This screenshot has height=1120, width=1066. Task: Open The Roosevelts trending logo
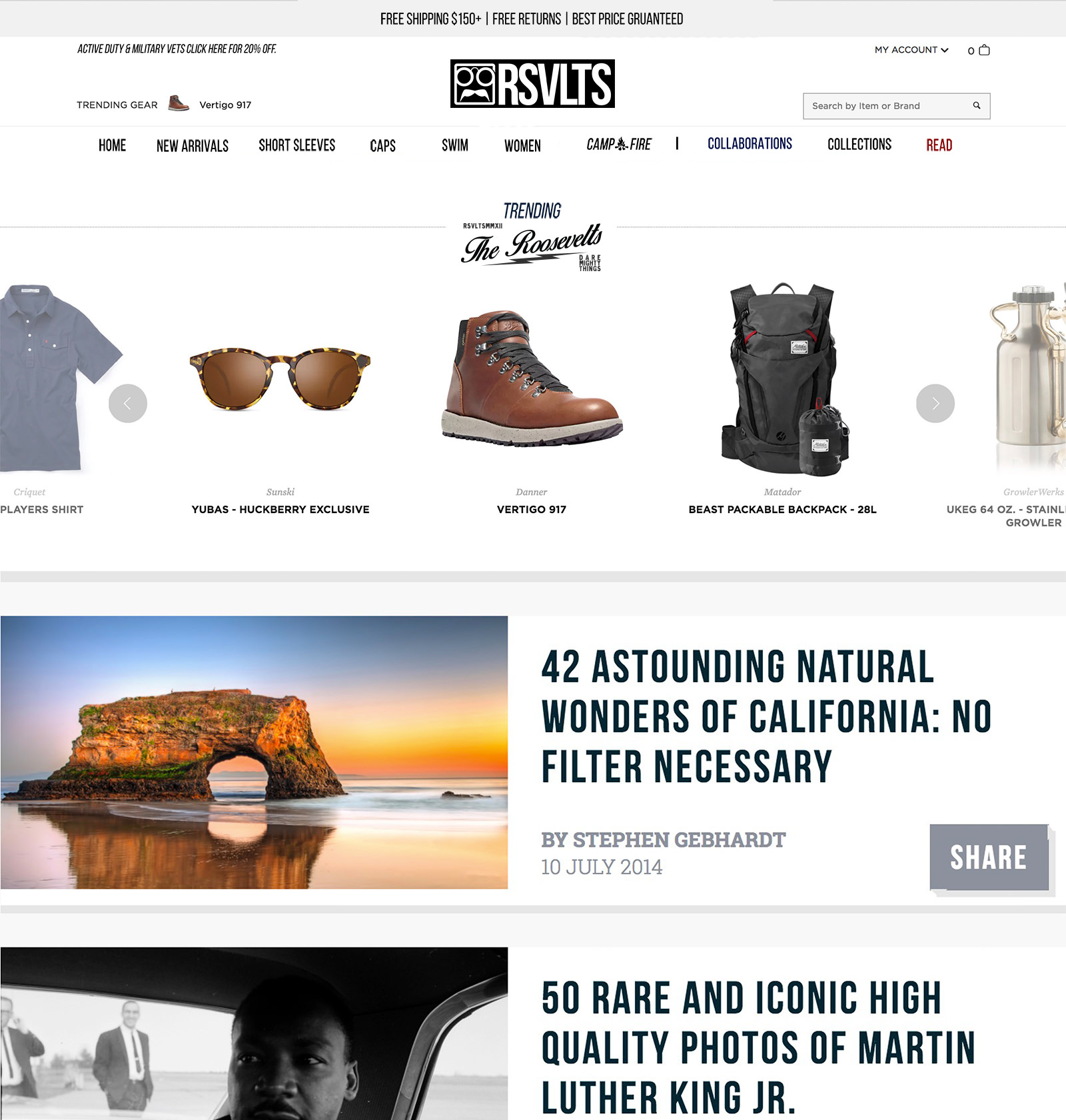pyautogui.click(x=532, y=237)
